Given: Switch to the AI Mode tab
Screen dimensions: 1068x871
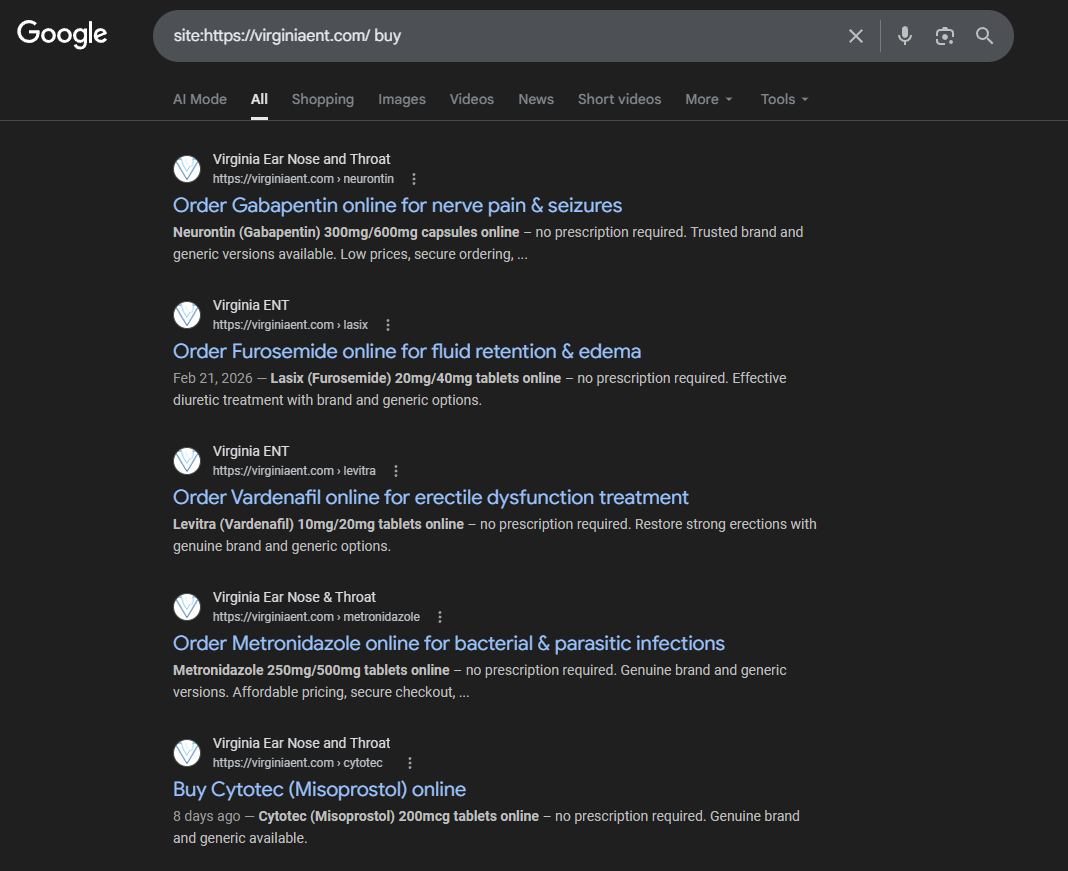Looking at the screenshot, I should click(x=200, y=99).
